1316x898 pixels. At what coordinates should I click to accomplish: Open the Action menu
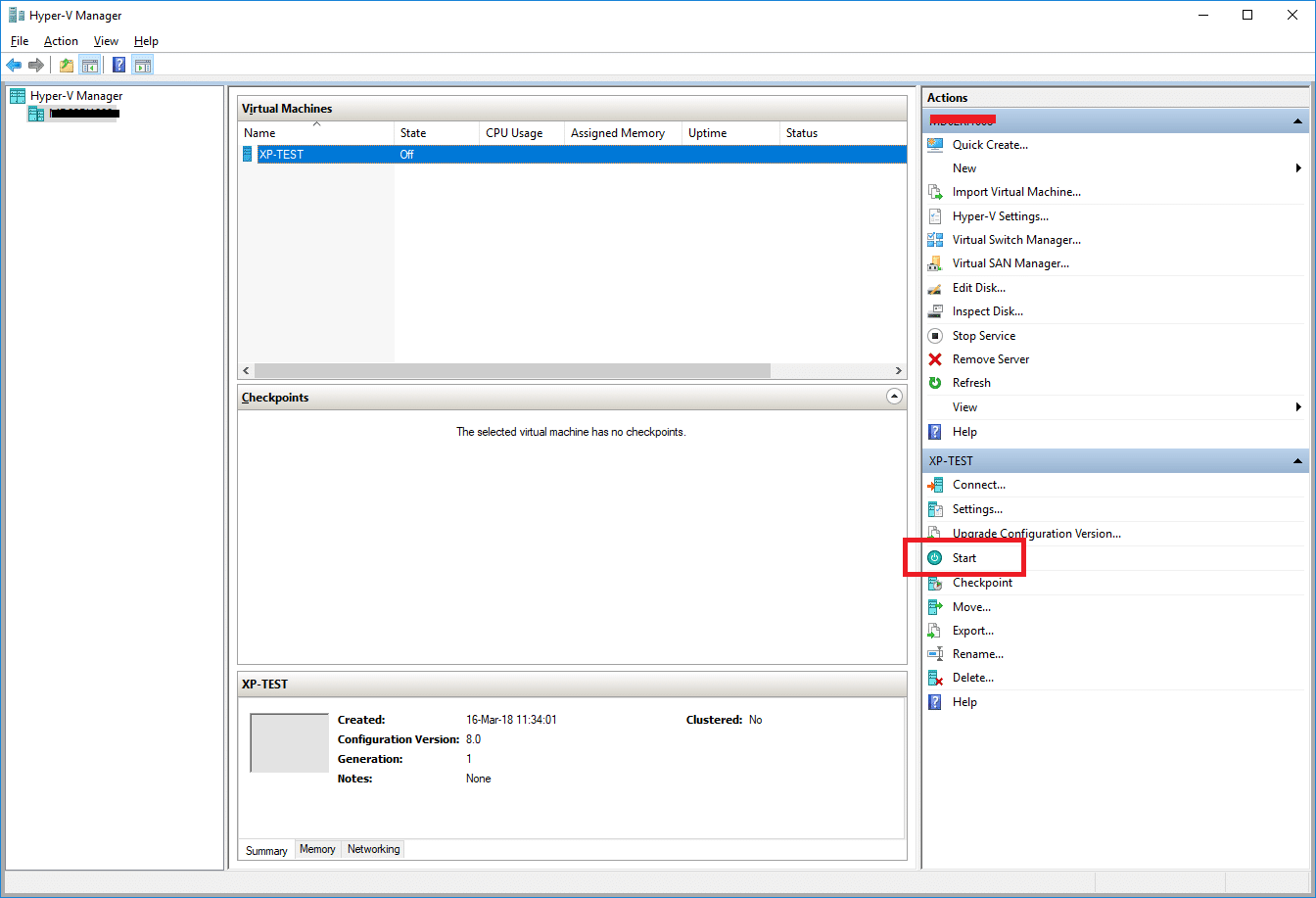[x=61, y=41]
